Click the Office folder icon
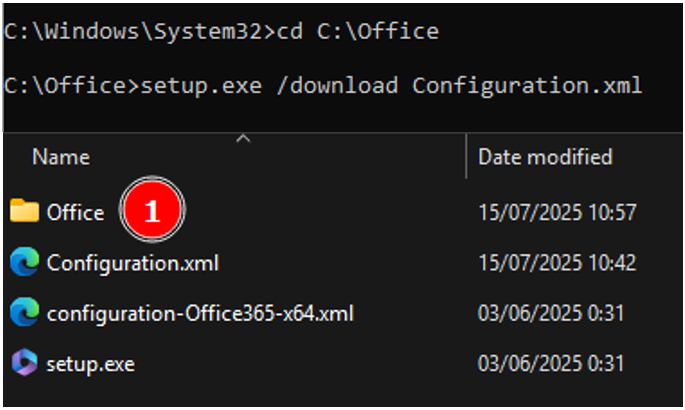The image size is (685, 410). (24, 210)
